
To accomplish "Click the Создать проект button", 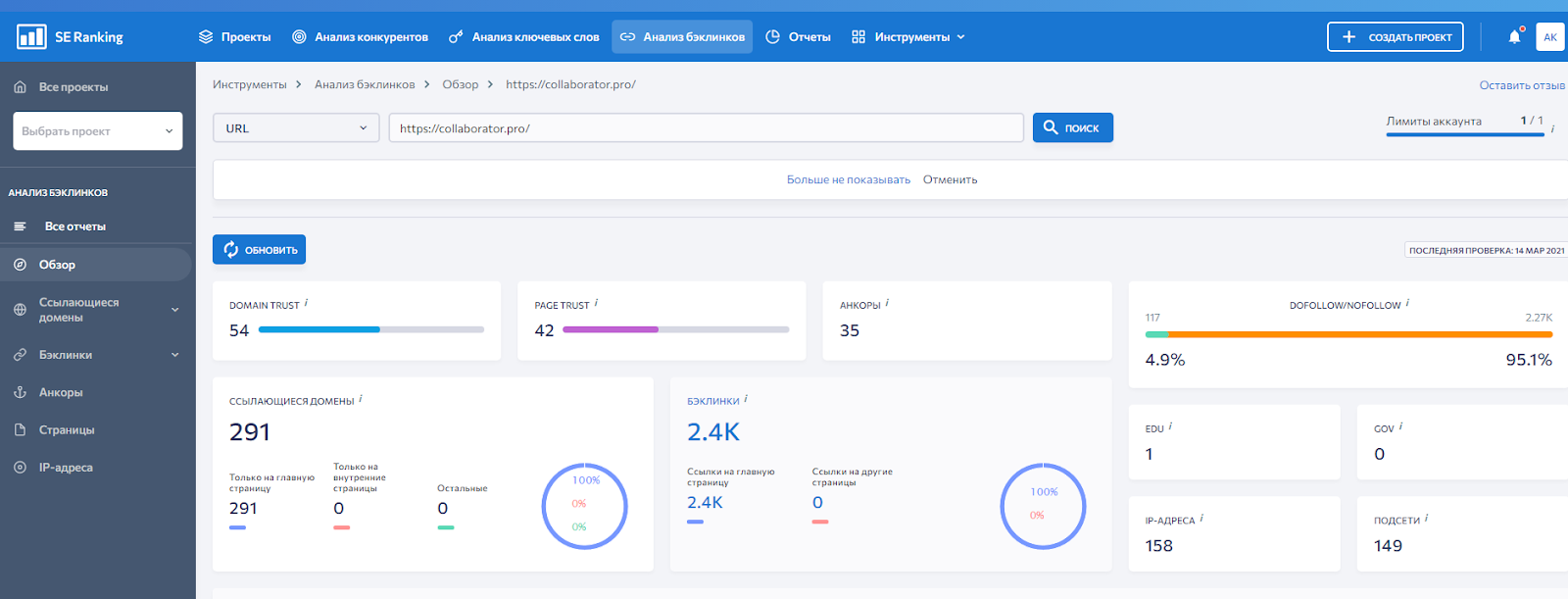I will click(x=1395, y=37).
